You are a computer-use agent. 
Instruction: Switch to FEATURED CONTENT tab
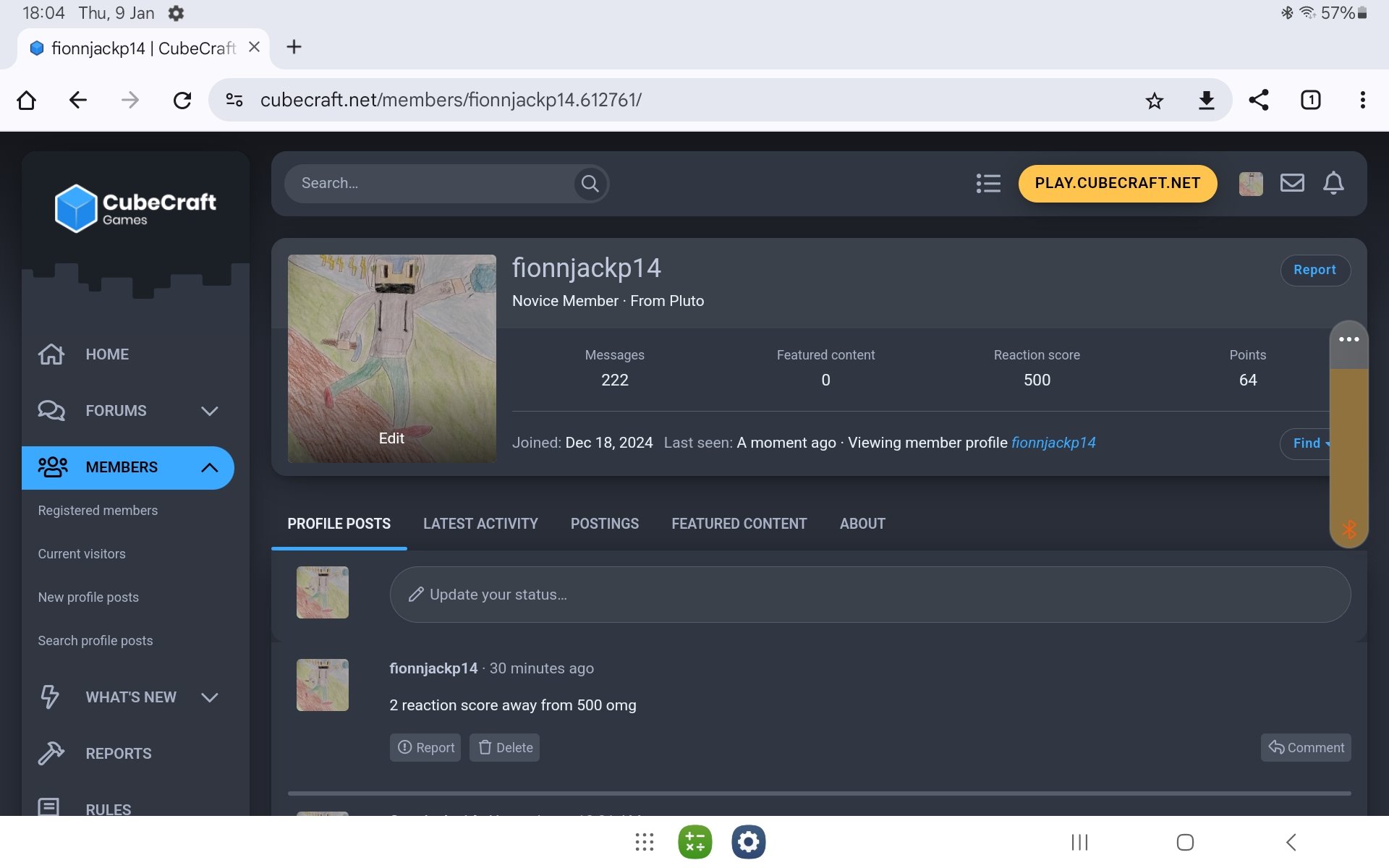click(739, 524)
